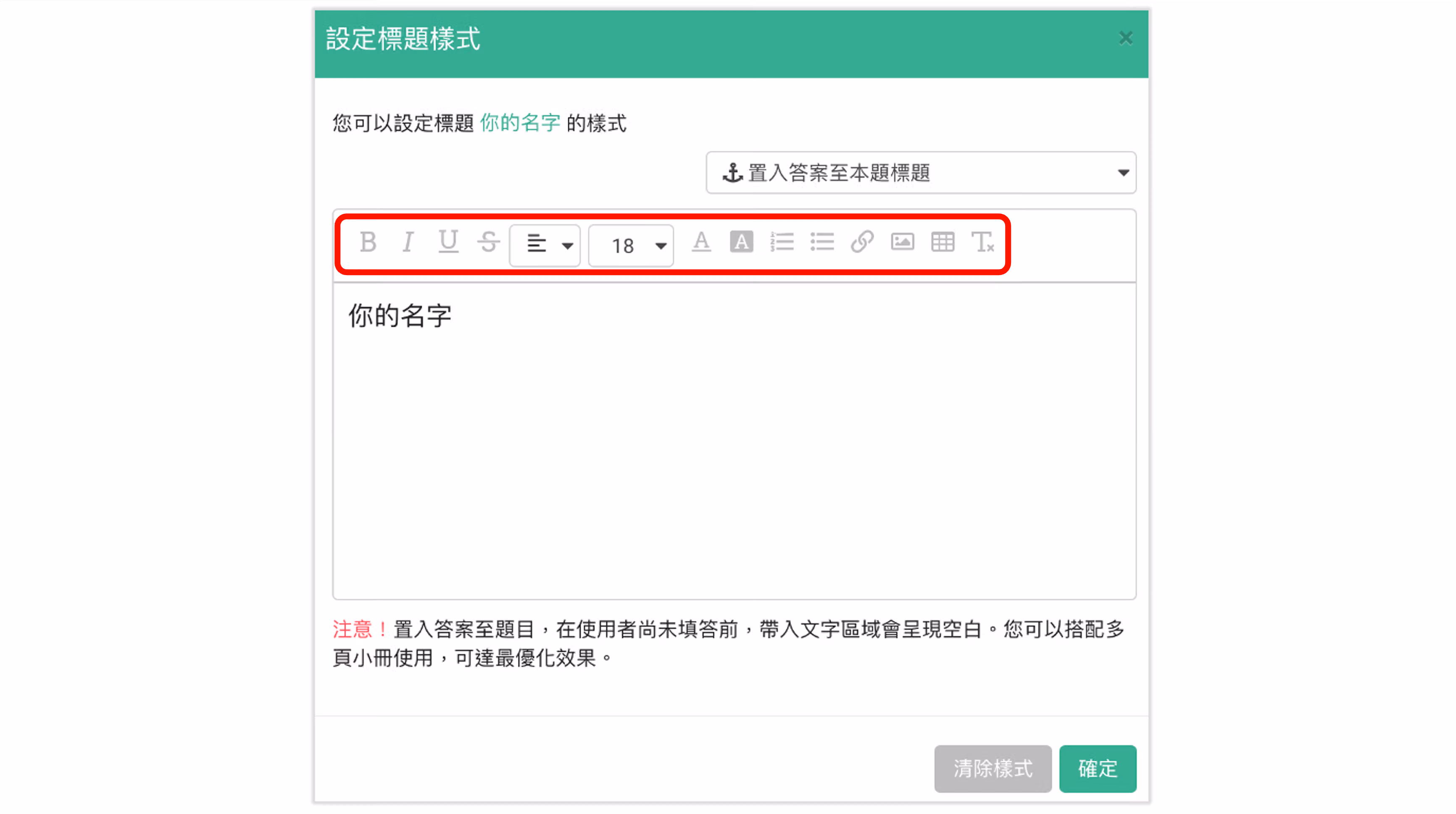Open the font size 18 dropdown
Image resolution: width=1456 pixels, height=814 pixels.
point(631,245)
